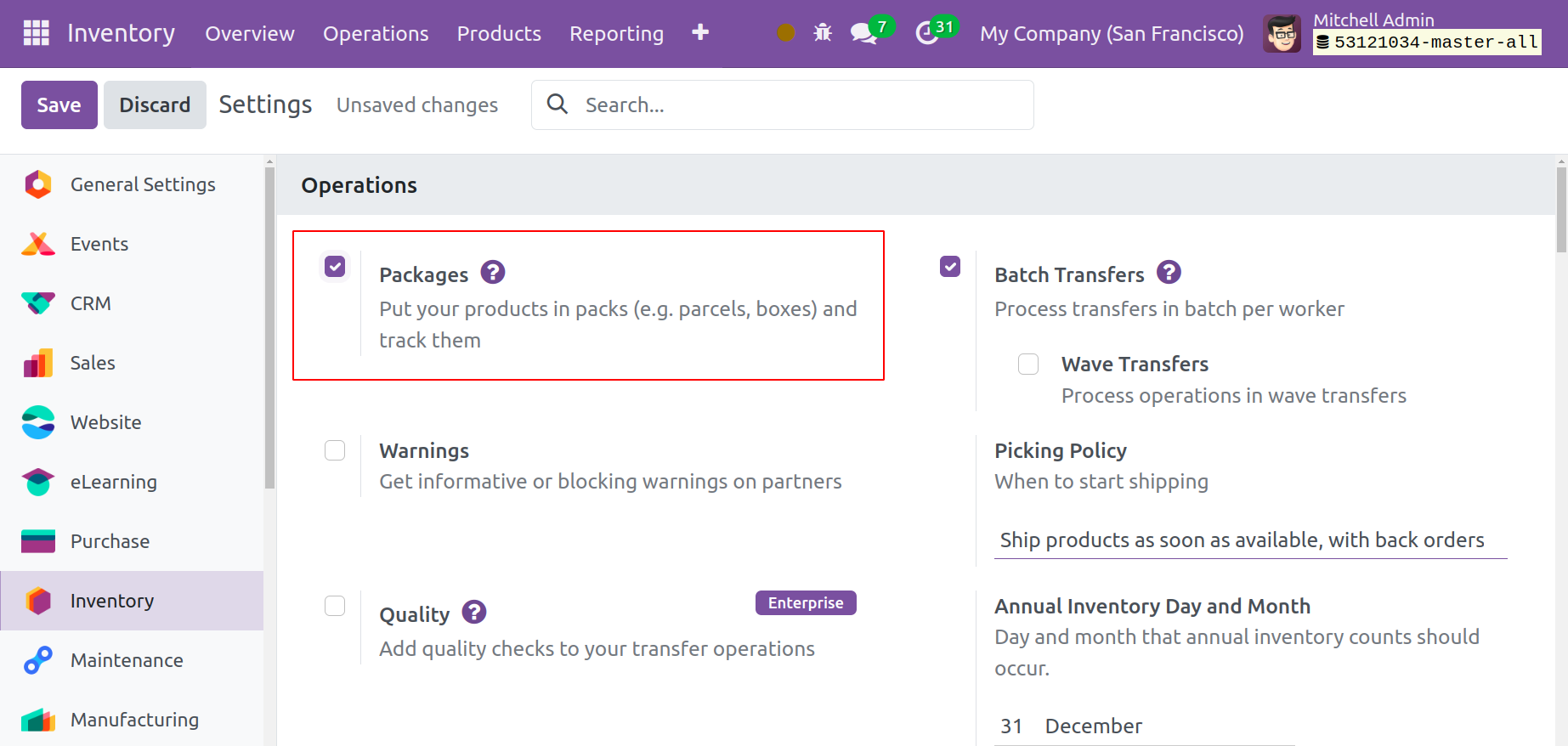The width and height of the screenshot is (1568, 746).
Task: Uncheck the Packages checkbox
Action: click(335, 267)
